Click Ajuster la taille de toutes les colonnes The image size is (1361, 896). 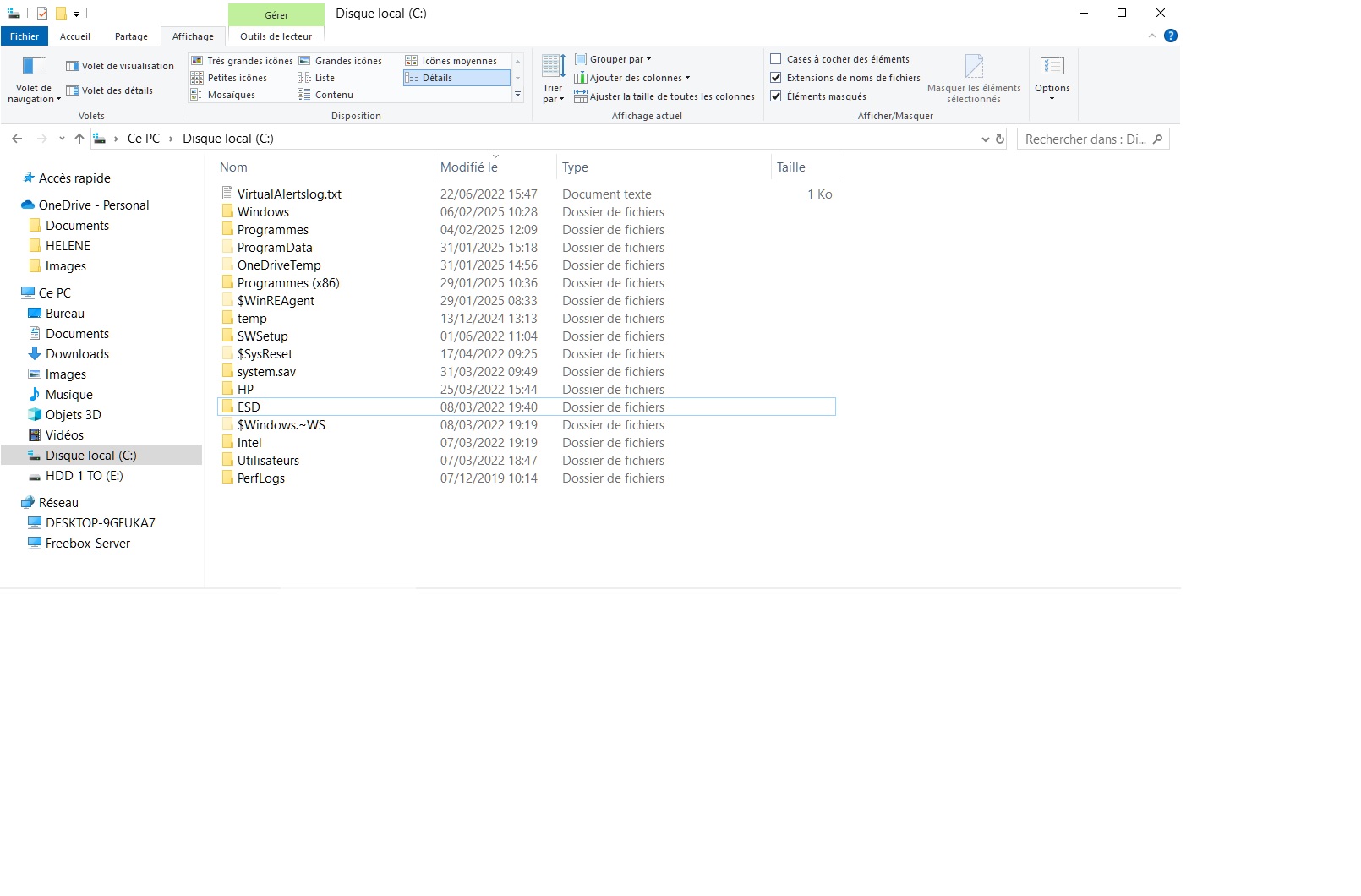664,96
